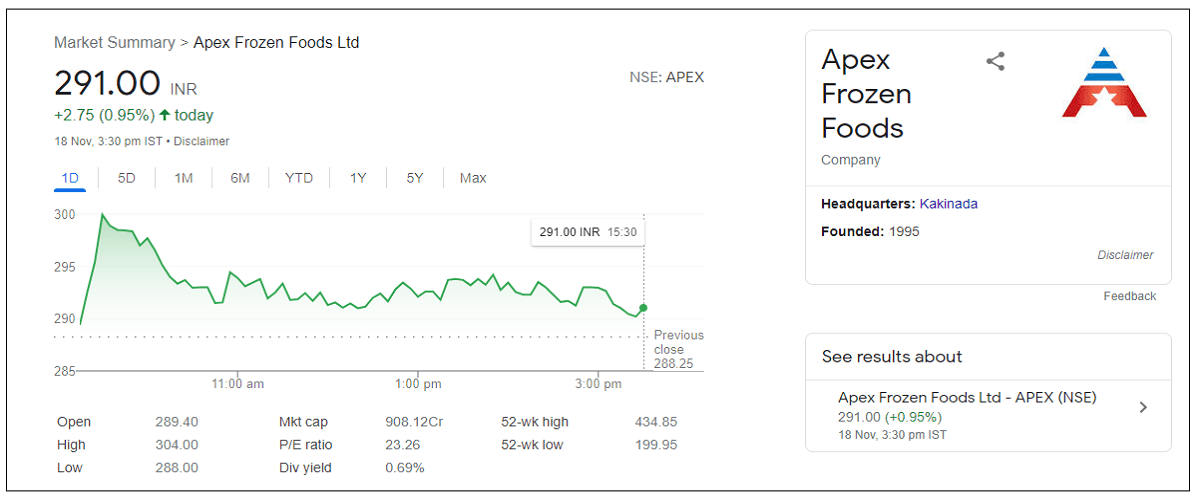Screen dimensions: 1200x500
Task: Select the Open value 289.40
Action: click(177, 422)
